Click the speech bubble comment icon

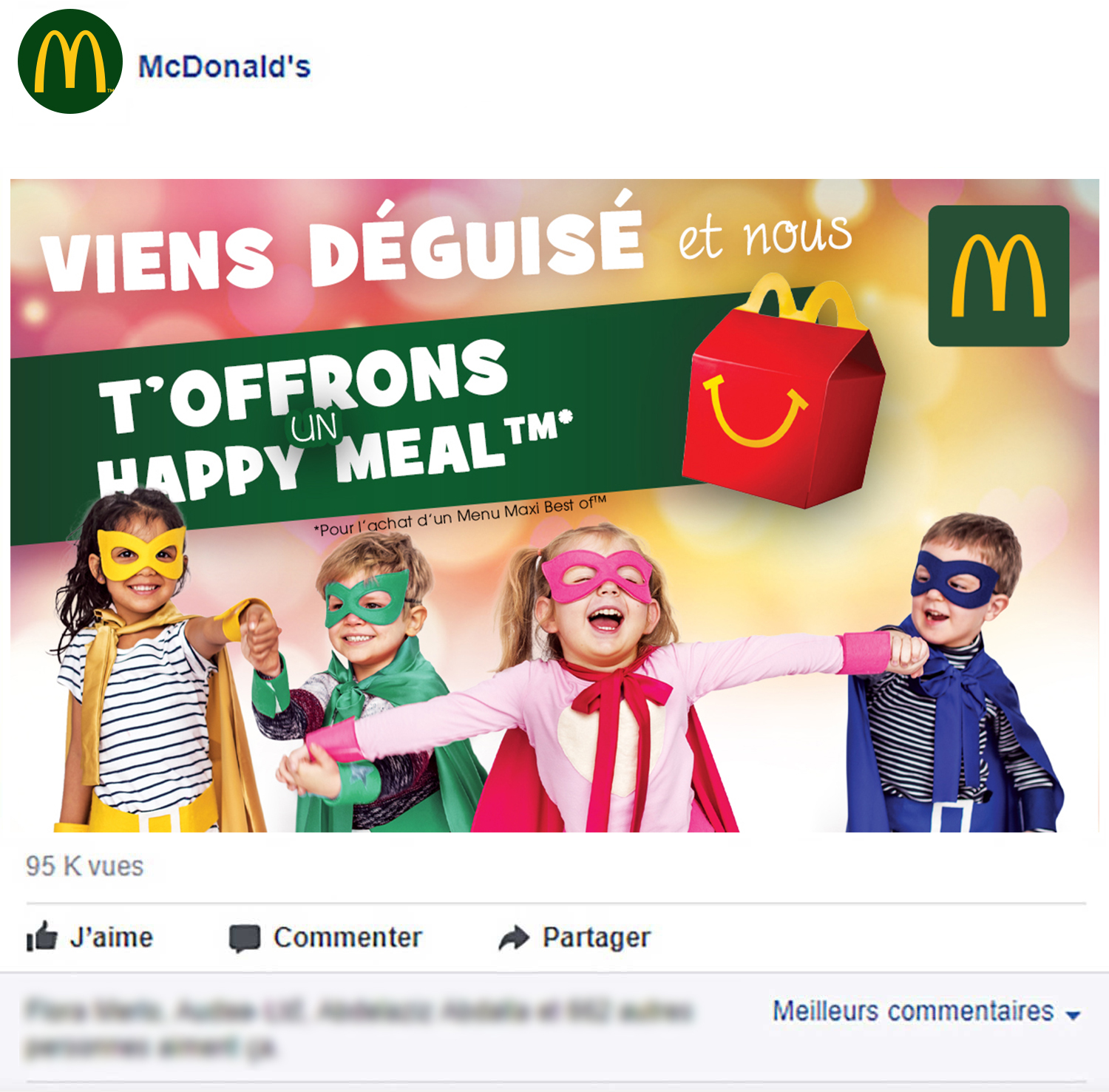(x=245, y=938)
